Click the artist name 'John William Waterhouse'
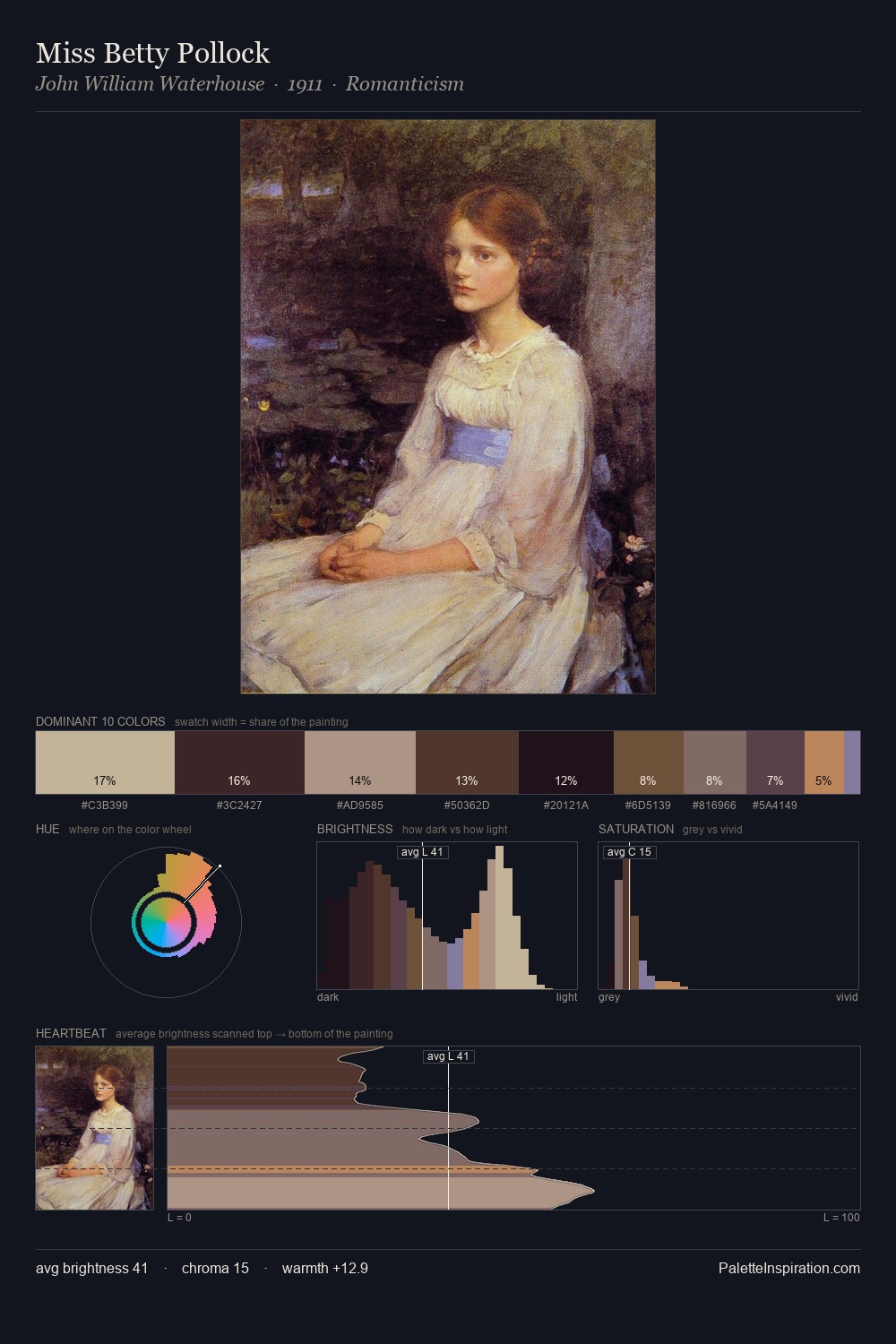896x1344 pixels. [x=151, y=84]
